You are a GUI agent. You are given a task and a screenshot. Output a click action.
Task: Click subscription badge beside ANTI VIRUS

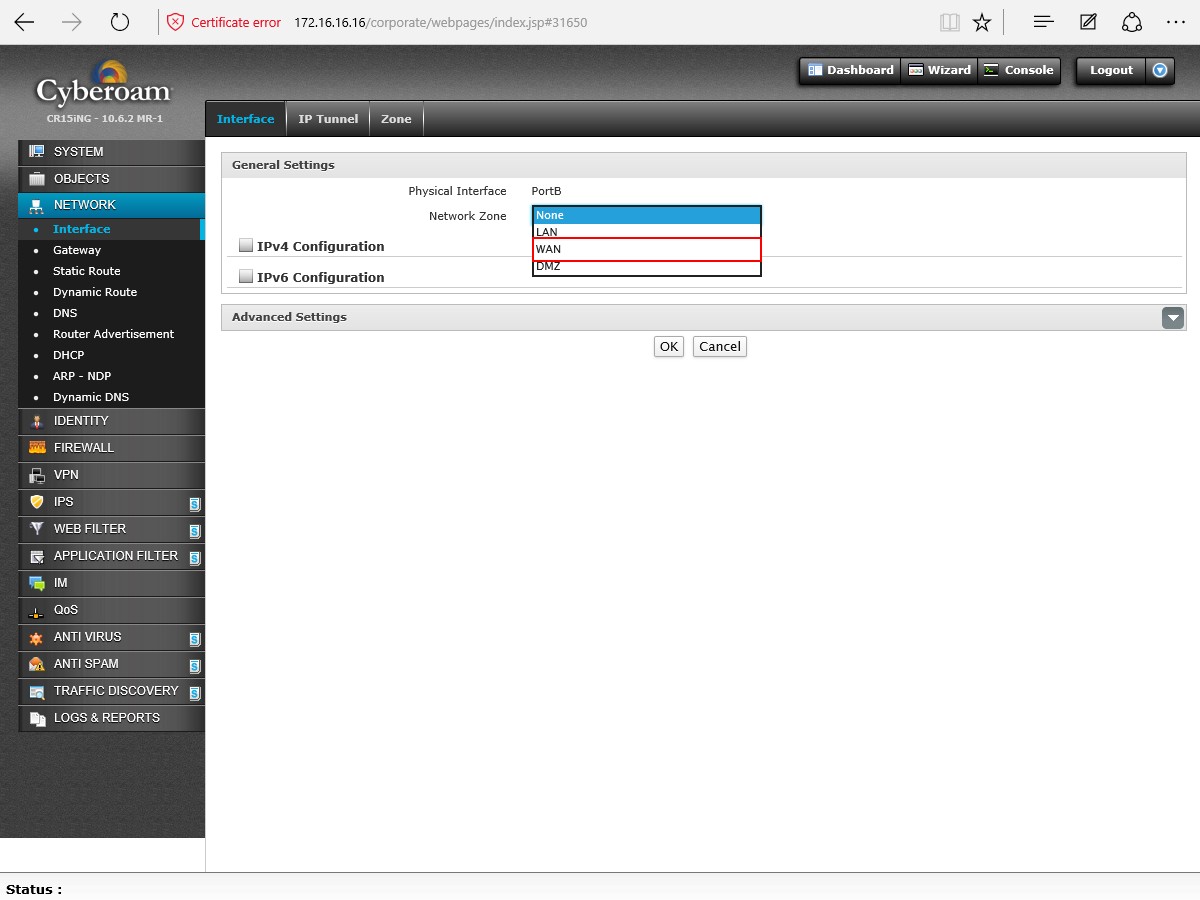(195, 639)
